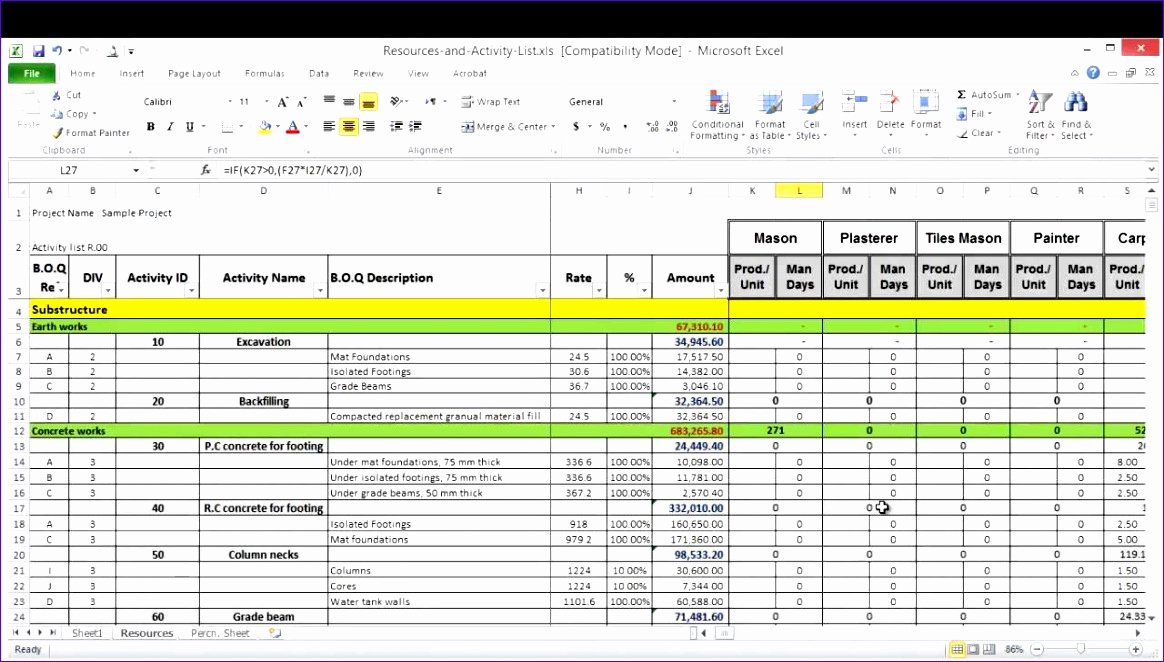This screenshot has height=662, width=1164.
Task: Click the zoom slider handle
Action: pyautogui.click(x=1083, y=649)
